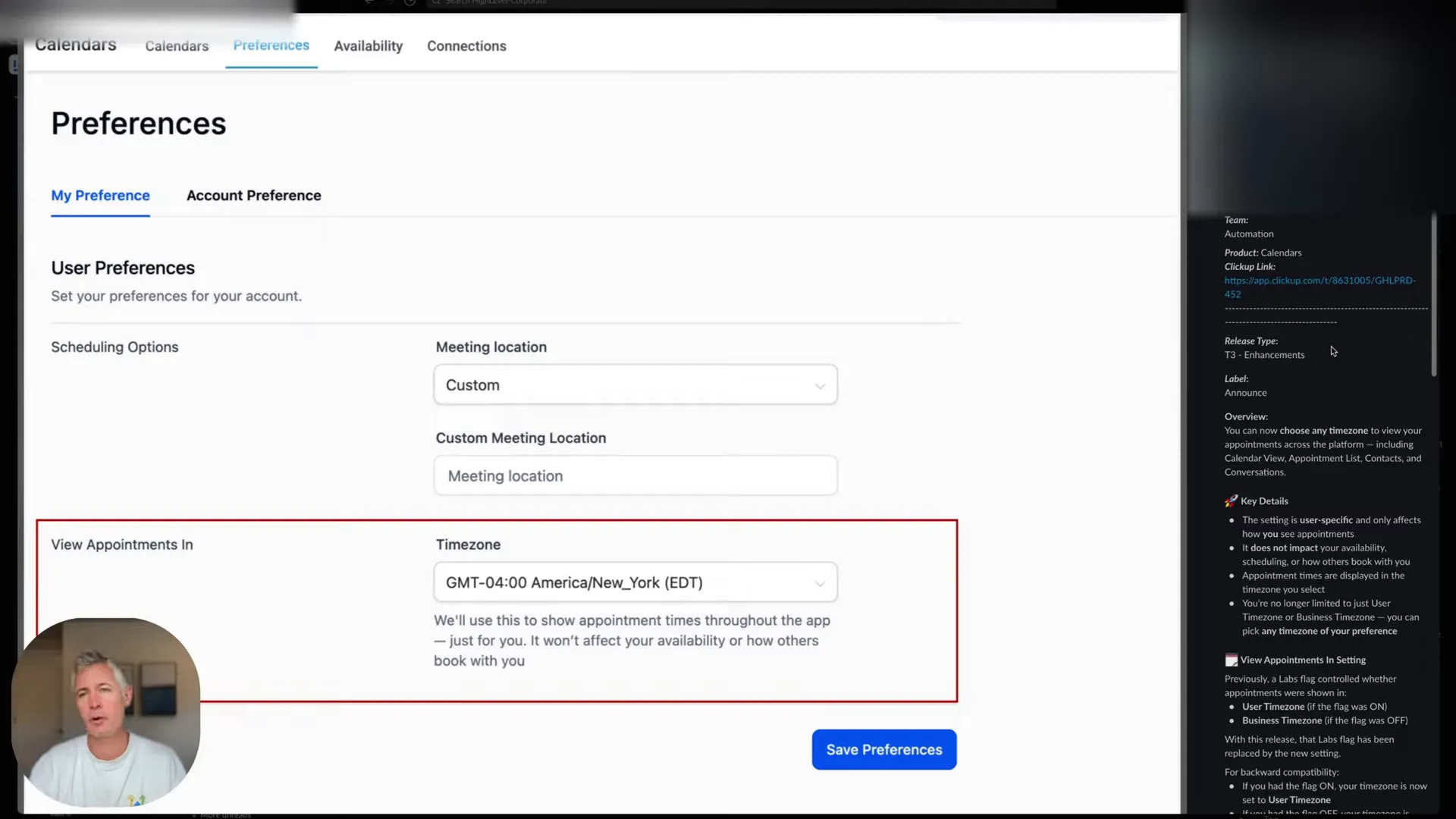Go to the Connections tab

[466, 46]
